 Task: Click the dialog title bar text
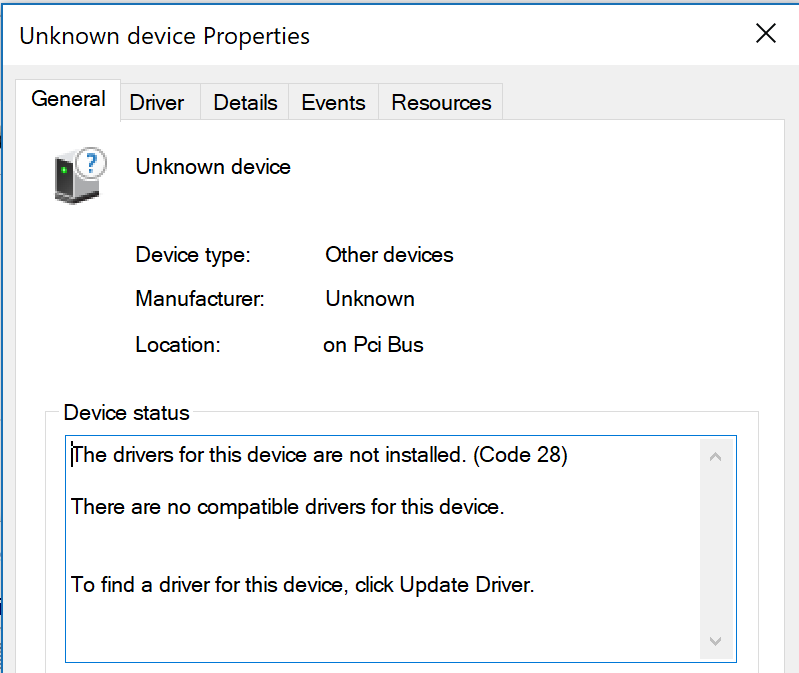coord(165,37)
